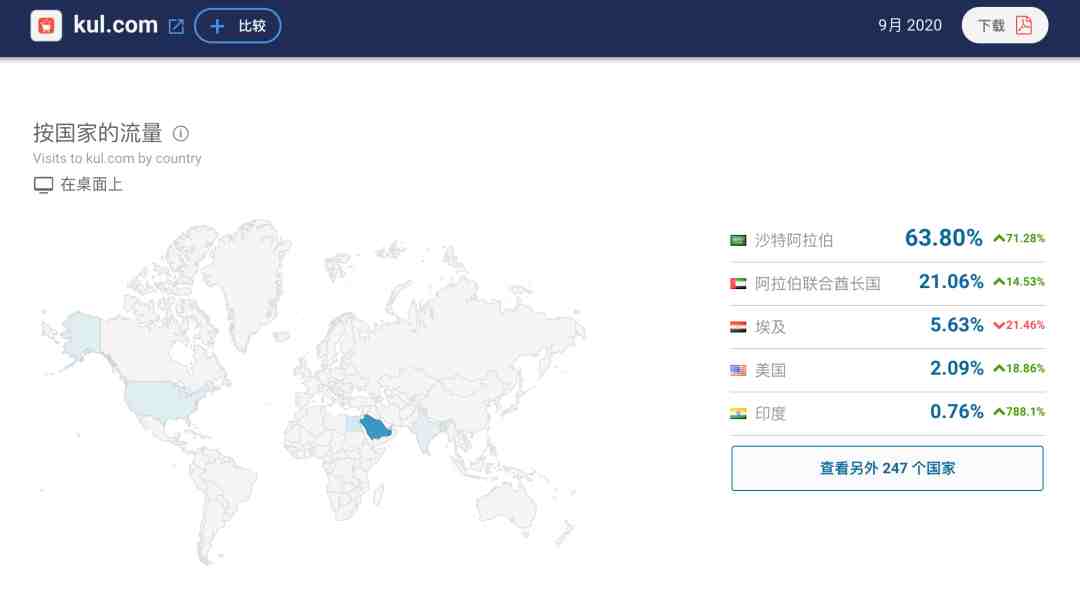Select the 沙特阿拉伯 country row

tap(887, 240)
